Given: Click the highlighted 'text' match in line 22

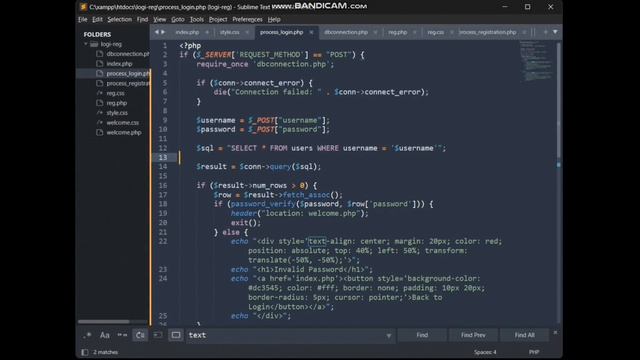Looking at the screenshot, I should (317, 241).
